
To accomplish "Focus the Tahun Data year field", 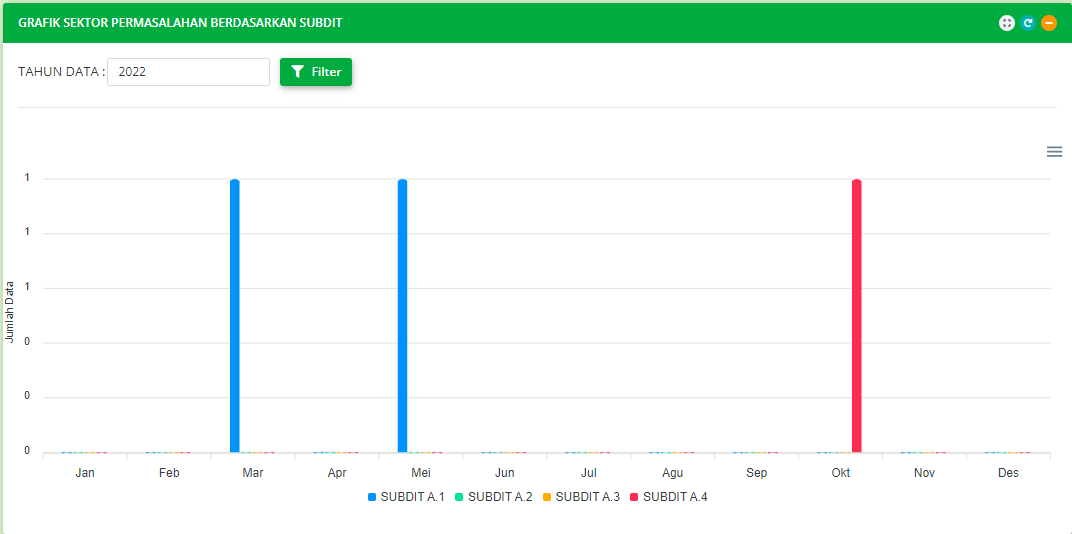I will (188, 72).
